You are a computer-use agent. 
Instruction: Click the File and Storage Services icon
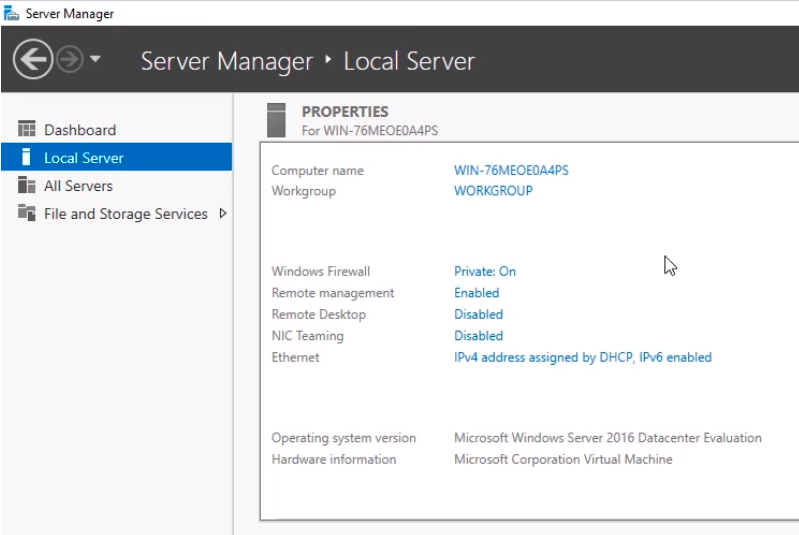27,214
